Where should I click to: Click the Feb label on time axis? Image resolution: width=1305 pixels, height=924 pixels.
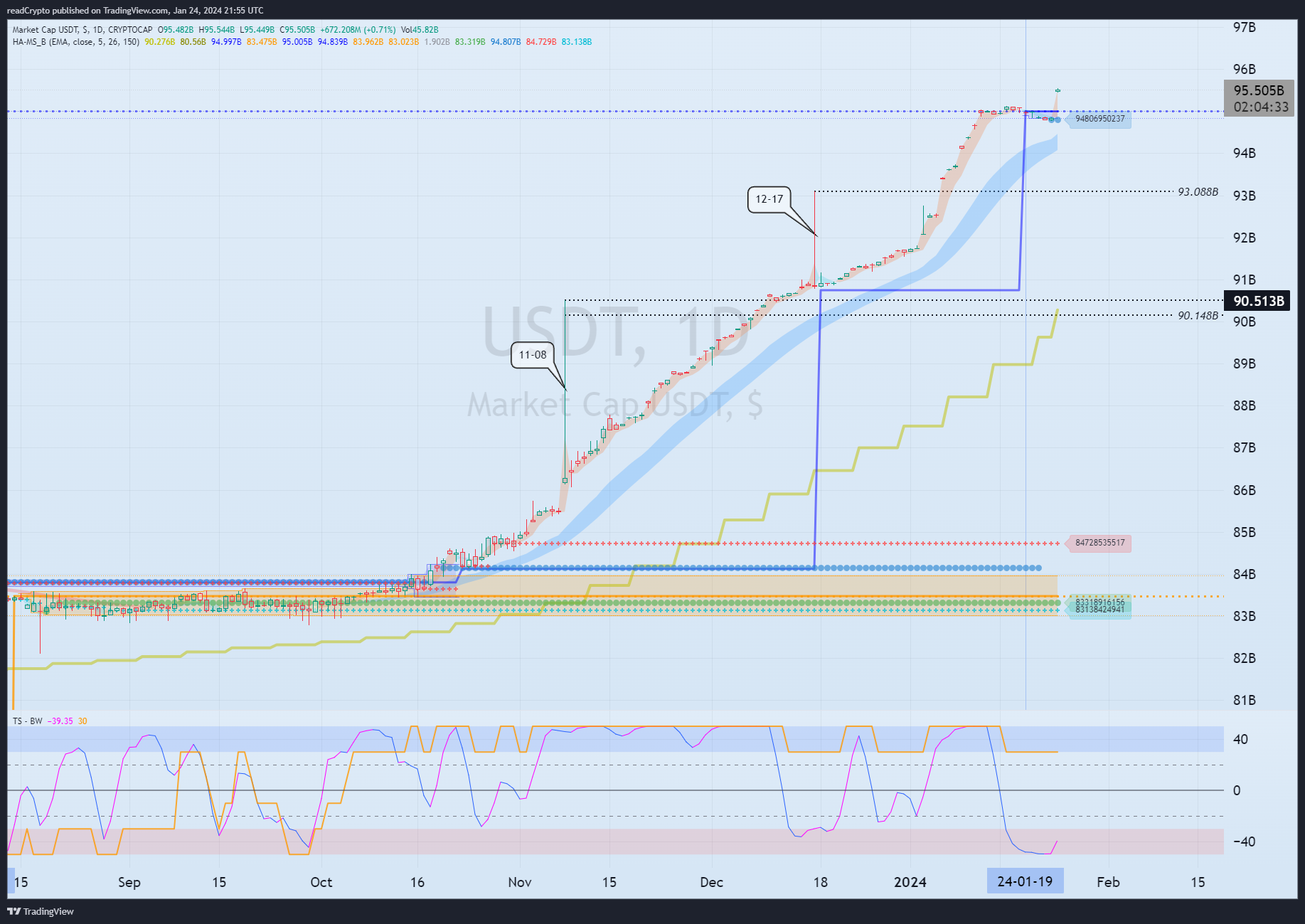point(1108,882)
